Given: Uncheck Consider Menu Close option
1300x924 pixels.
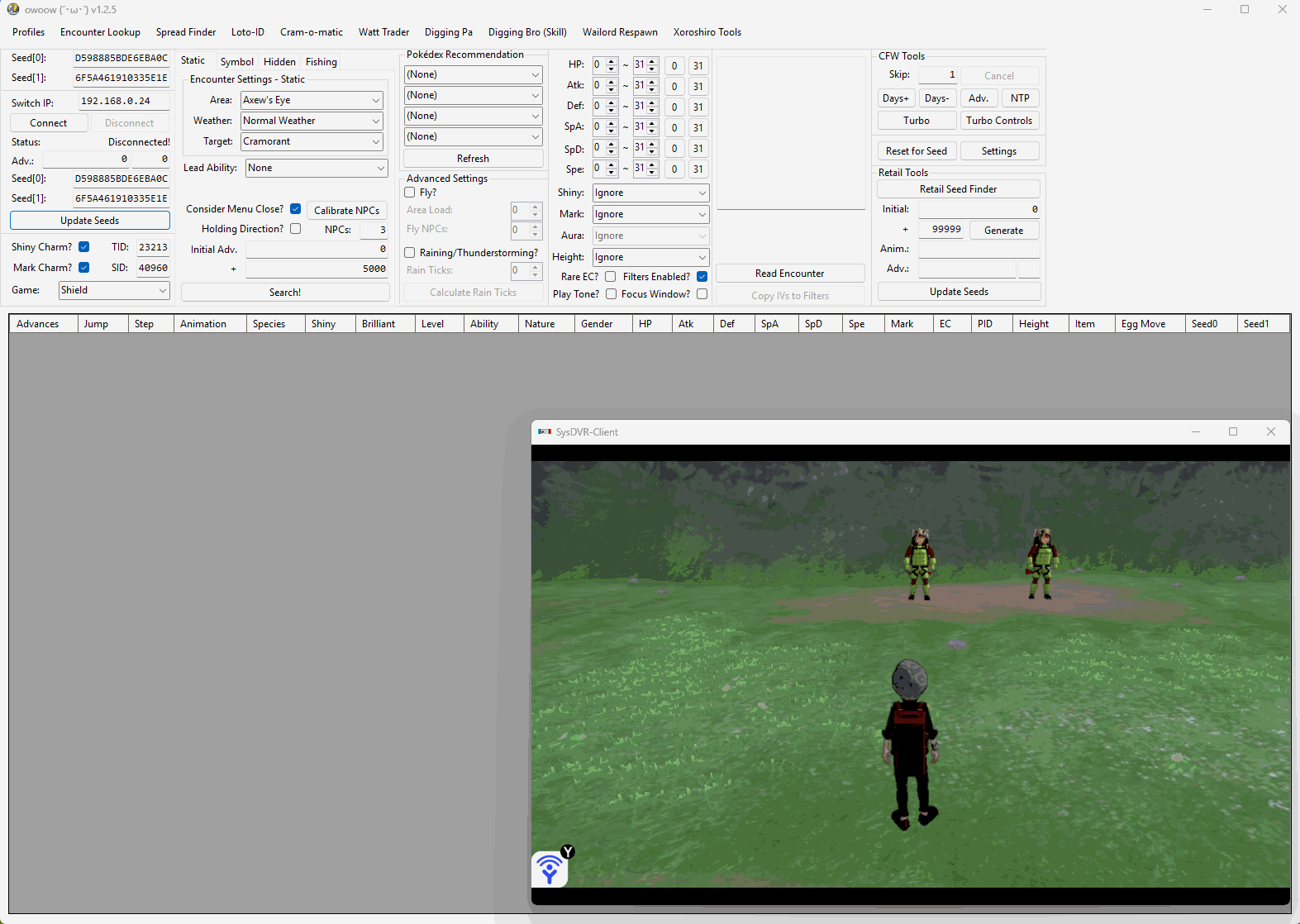Looking at the screenshot, I should (x=295, y=209).
